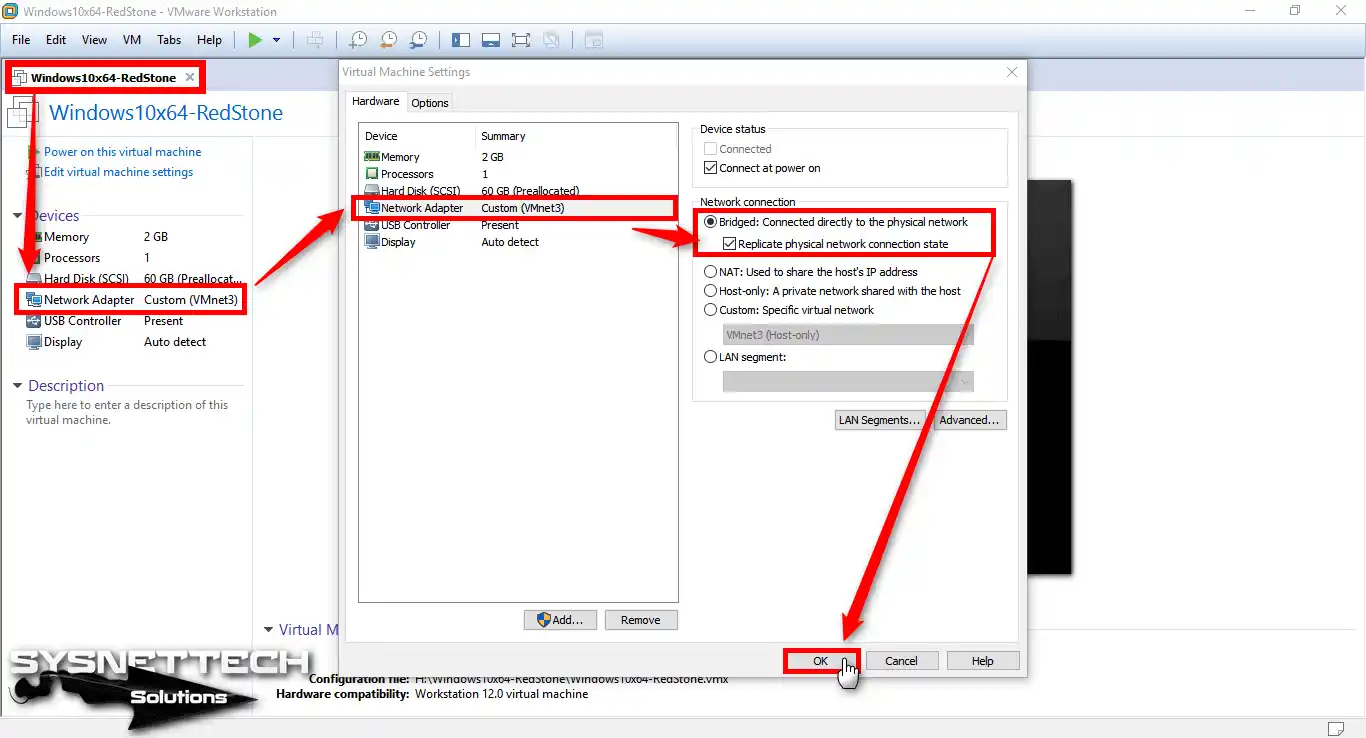Screen dimensions: 1366x738
Task: Click USB Controller under Devices in main window
Action: point(82,321)
